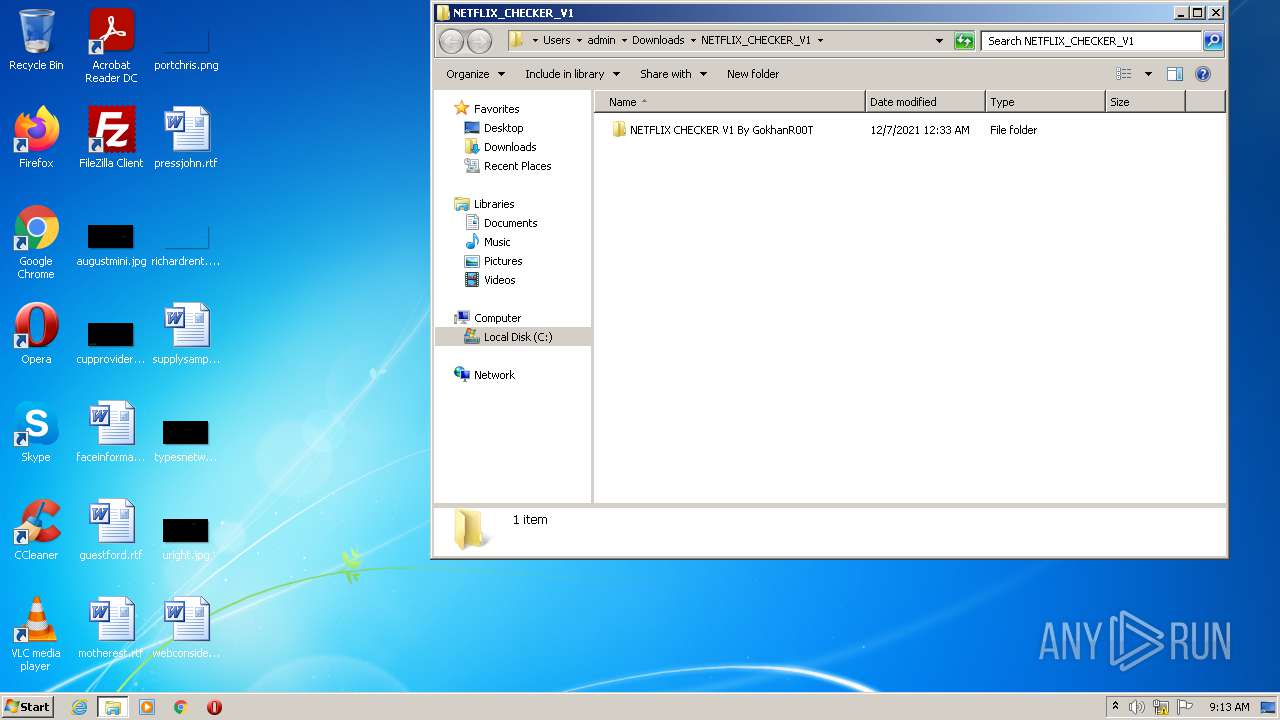
Task: Sort by the Size column header
Action: pyautogui.click(x=1145, y=102)
